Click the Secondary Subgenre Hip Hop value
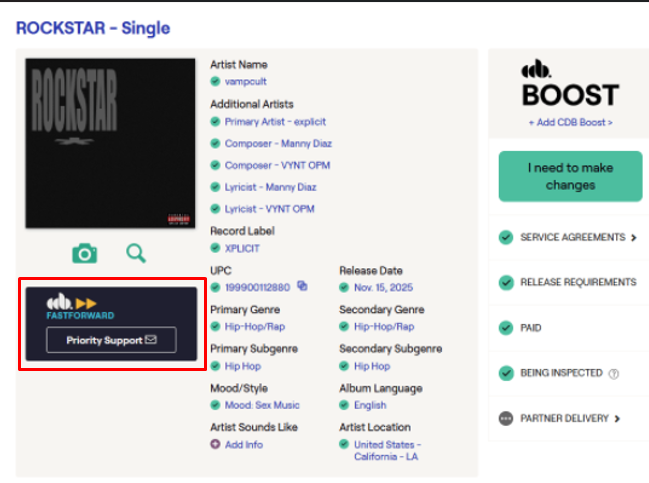 coord(372,366)
